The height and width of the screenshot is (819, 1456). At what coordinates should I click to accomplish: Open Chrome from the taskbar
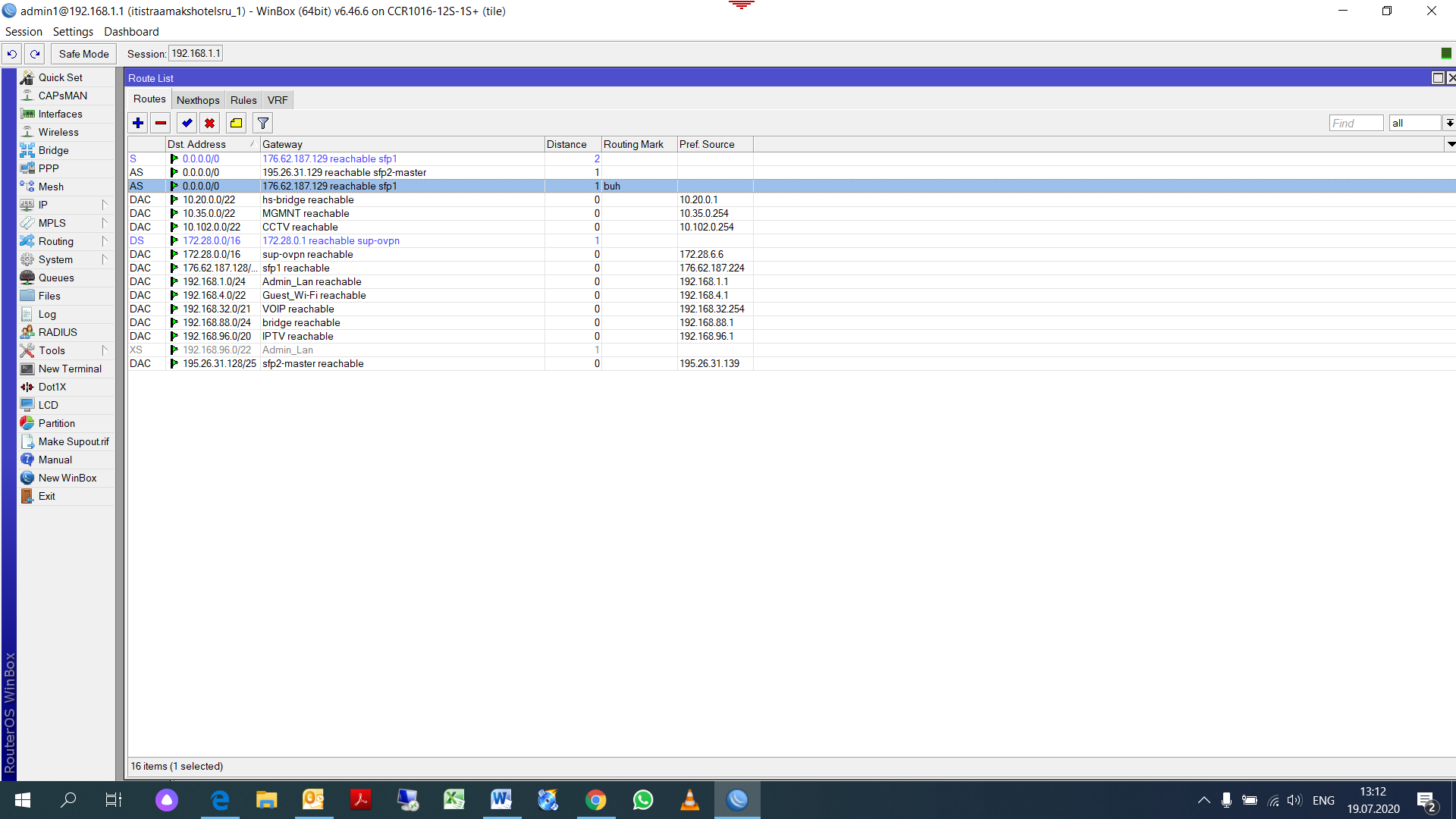pos(596,800)
